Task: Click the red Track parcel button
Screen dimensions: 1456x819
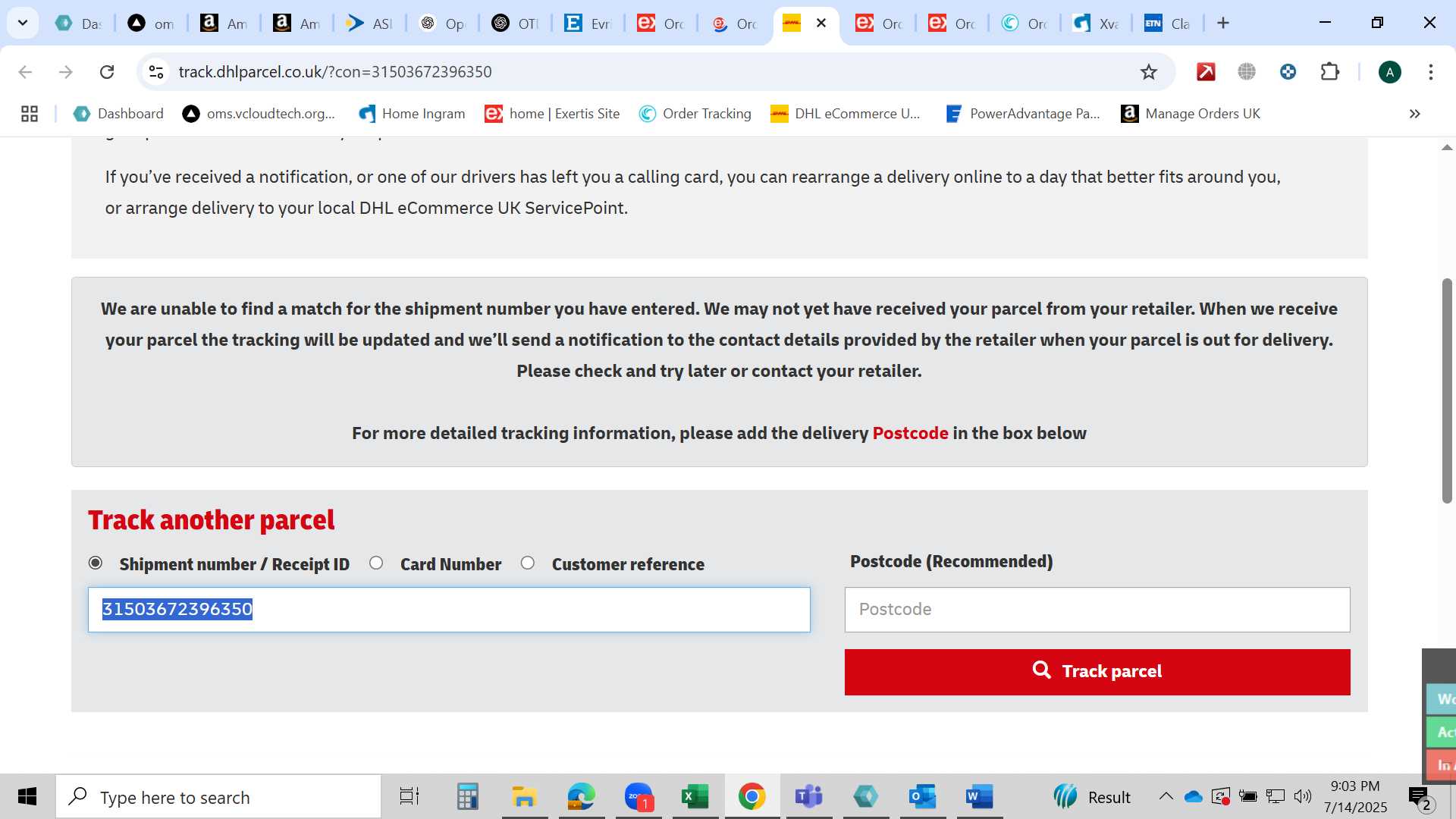Action: pyautogui.click(x=1097, y=672)
